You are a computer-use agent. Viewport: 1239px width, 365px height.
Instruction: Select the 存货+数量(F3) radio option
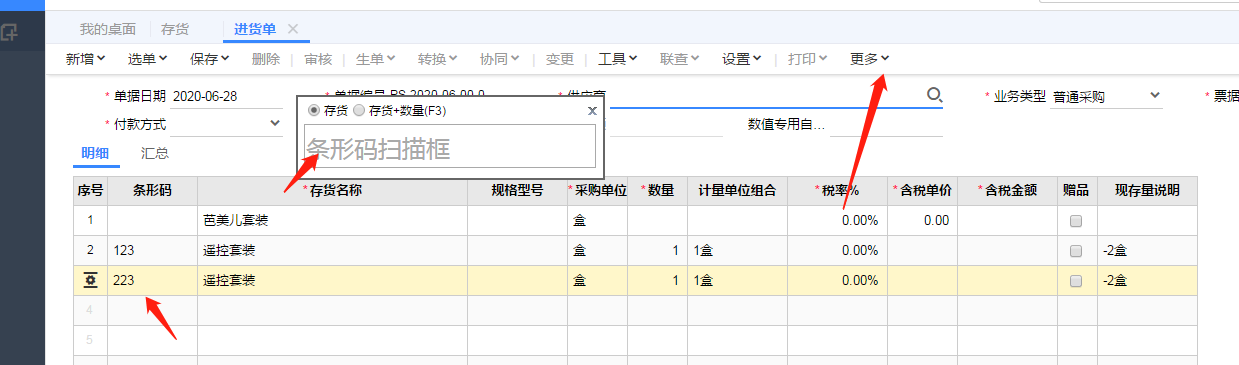point(360,110)
